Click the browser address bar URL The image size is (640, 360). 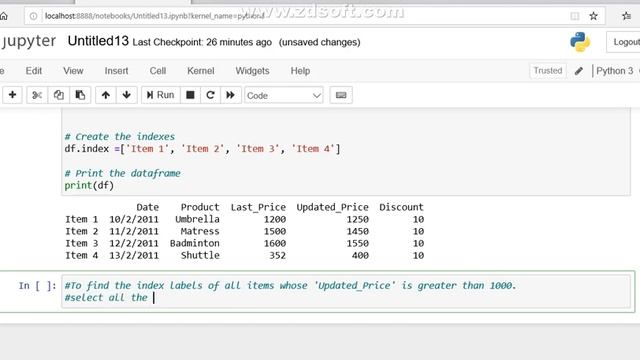[154, 16]
